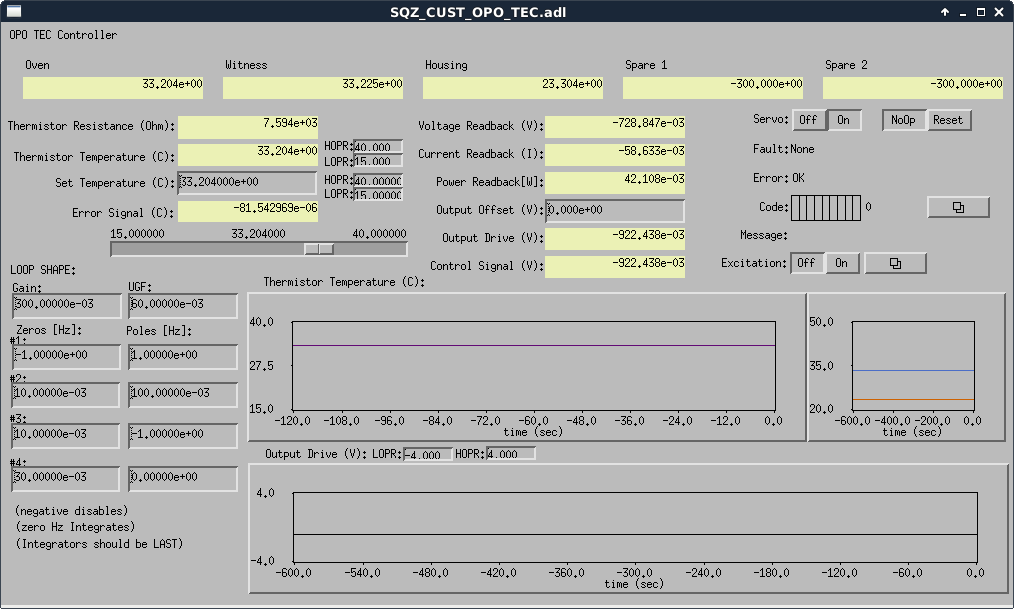Select the NoOp option
Viewport: 1014px width, 609px height.
pos(903,120)
